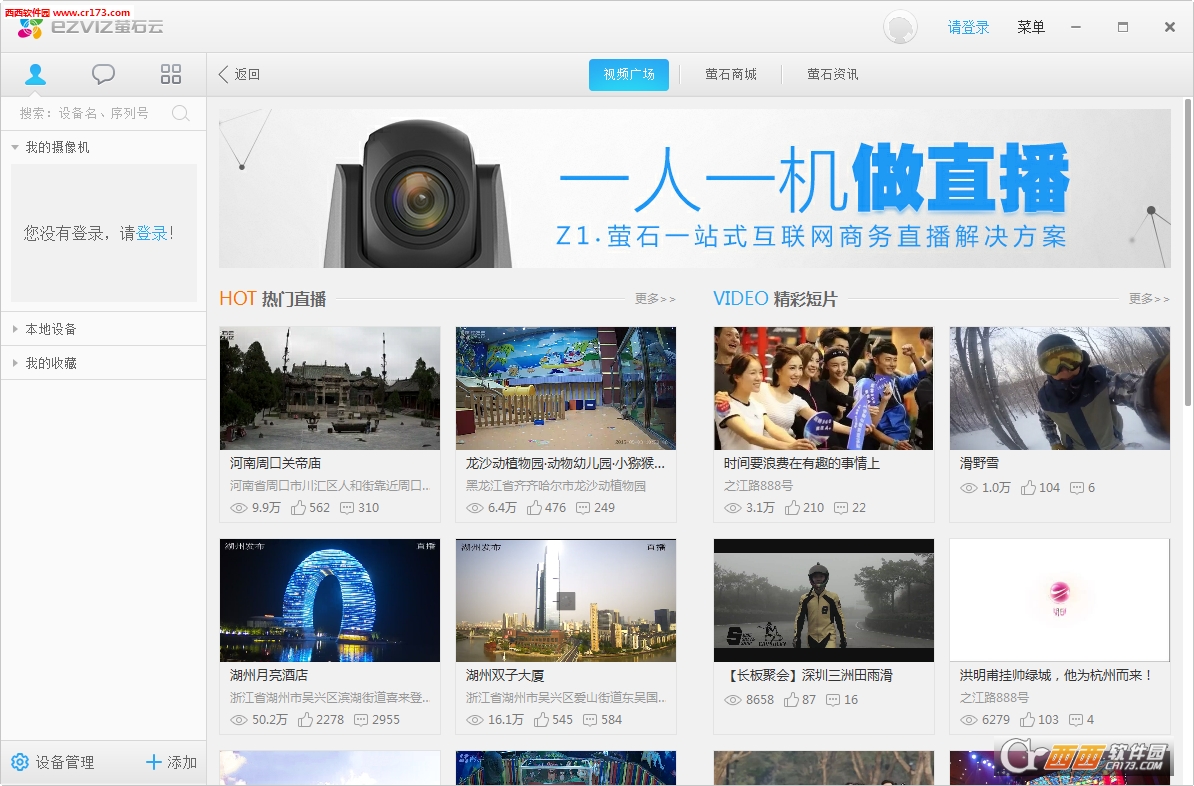Open device management gear icon

coord(20,762)
